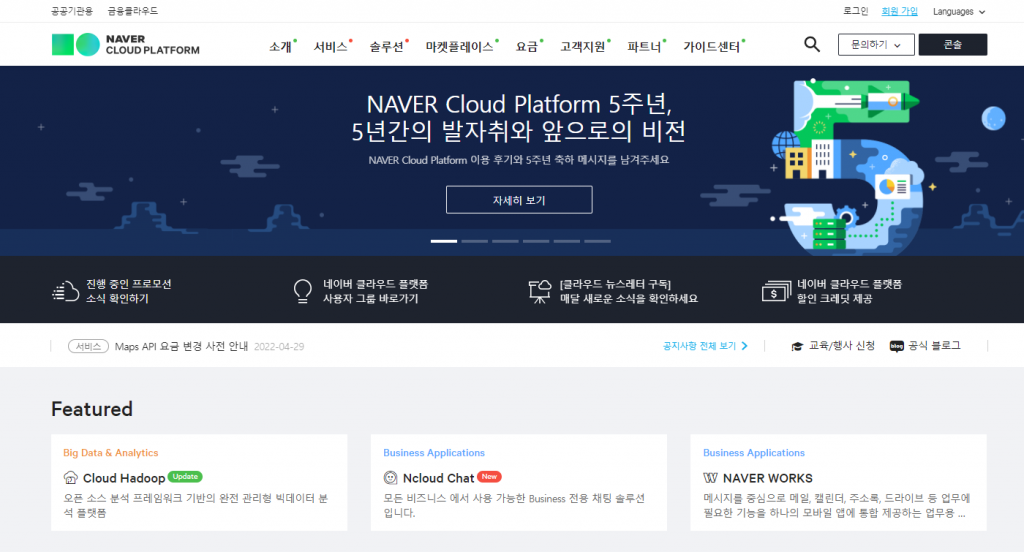Open the NAVER WORKS featured card title
1024x552 pixels.
767,478
